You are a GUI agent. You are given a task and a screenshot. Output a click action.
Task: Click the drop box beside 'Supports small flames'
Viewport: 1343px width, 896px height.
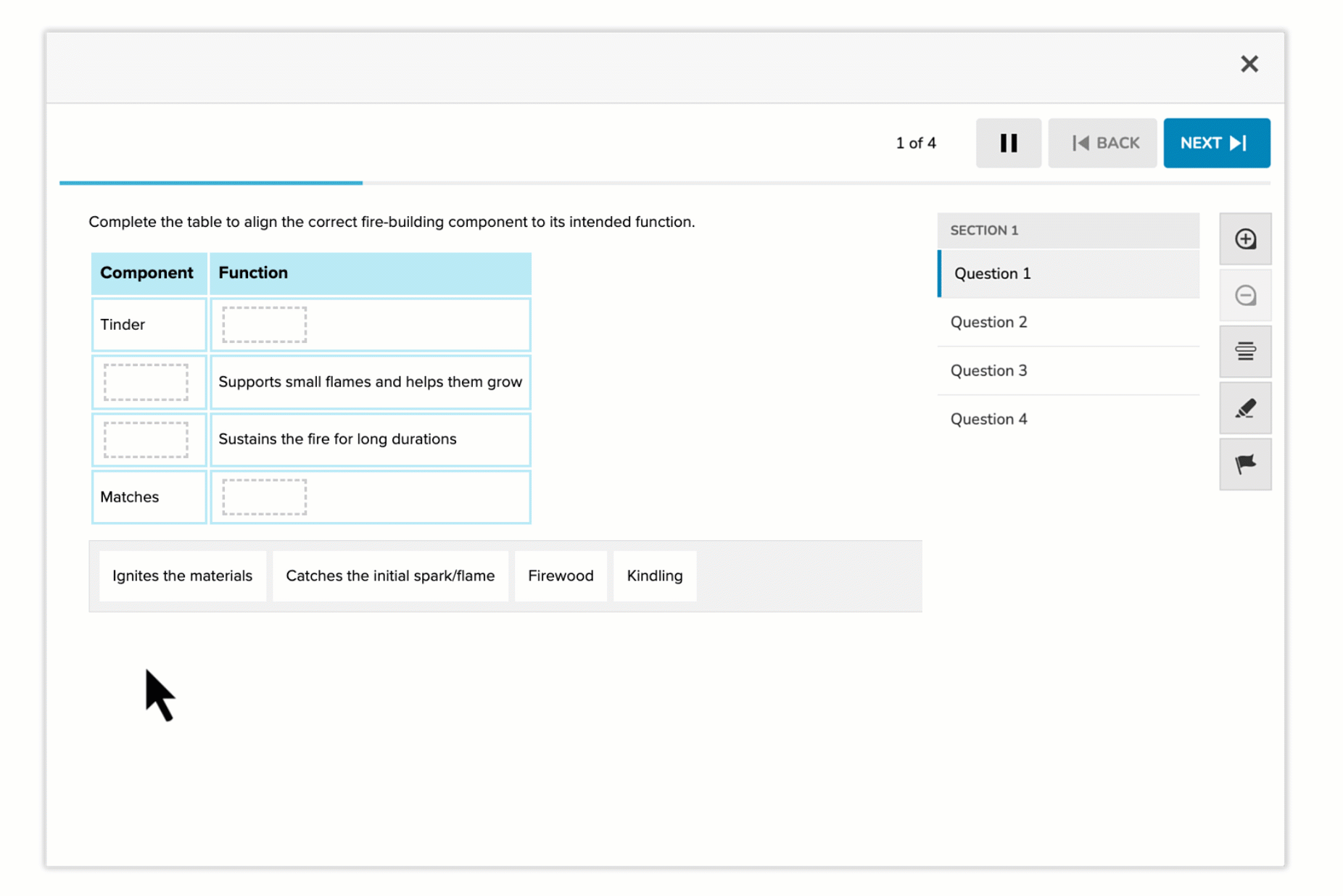pyautogui.click(x=146, y=382)
